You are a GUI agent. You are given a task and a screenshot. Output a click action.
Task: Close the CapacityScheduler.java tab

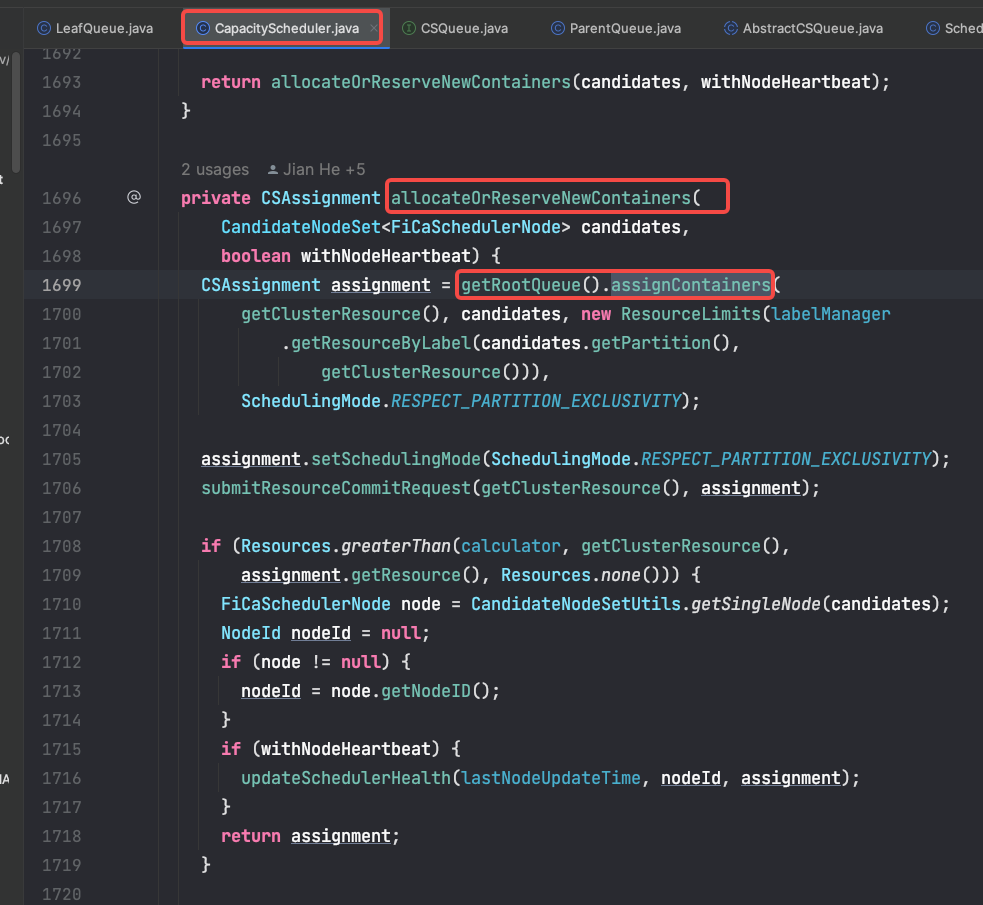point(375,28)
